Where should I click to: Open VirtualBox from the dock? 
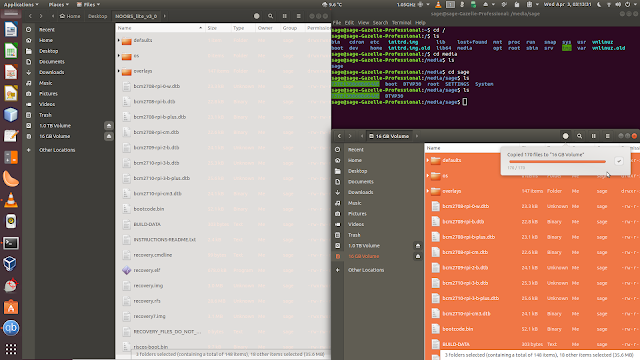[11, 264]
